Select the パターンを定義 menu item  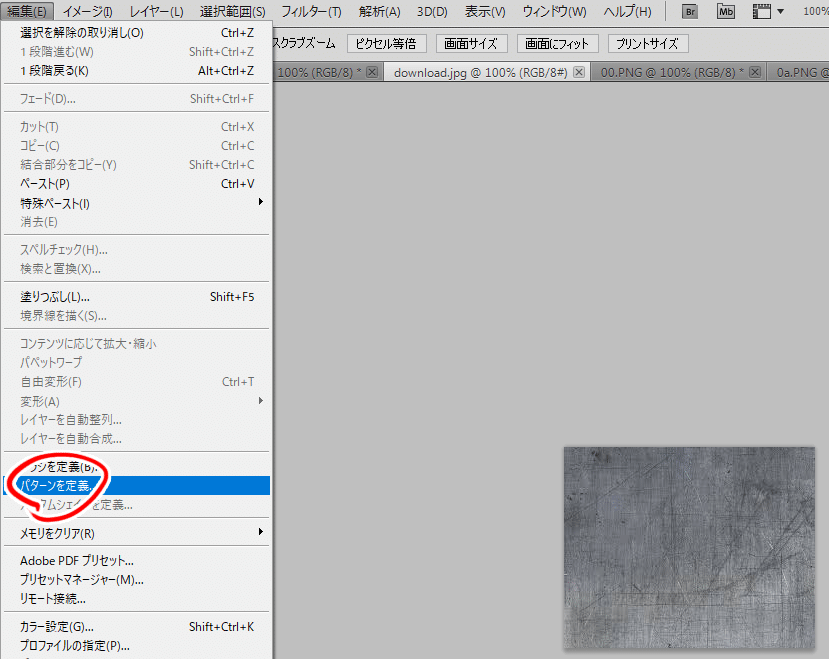[x=136, y=486]
